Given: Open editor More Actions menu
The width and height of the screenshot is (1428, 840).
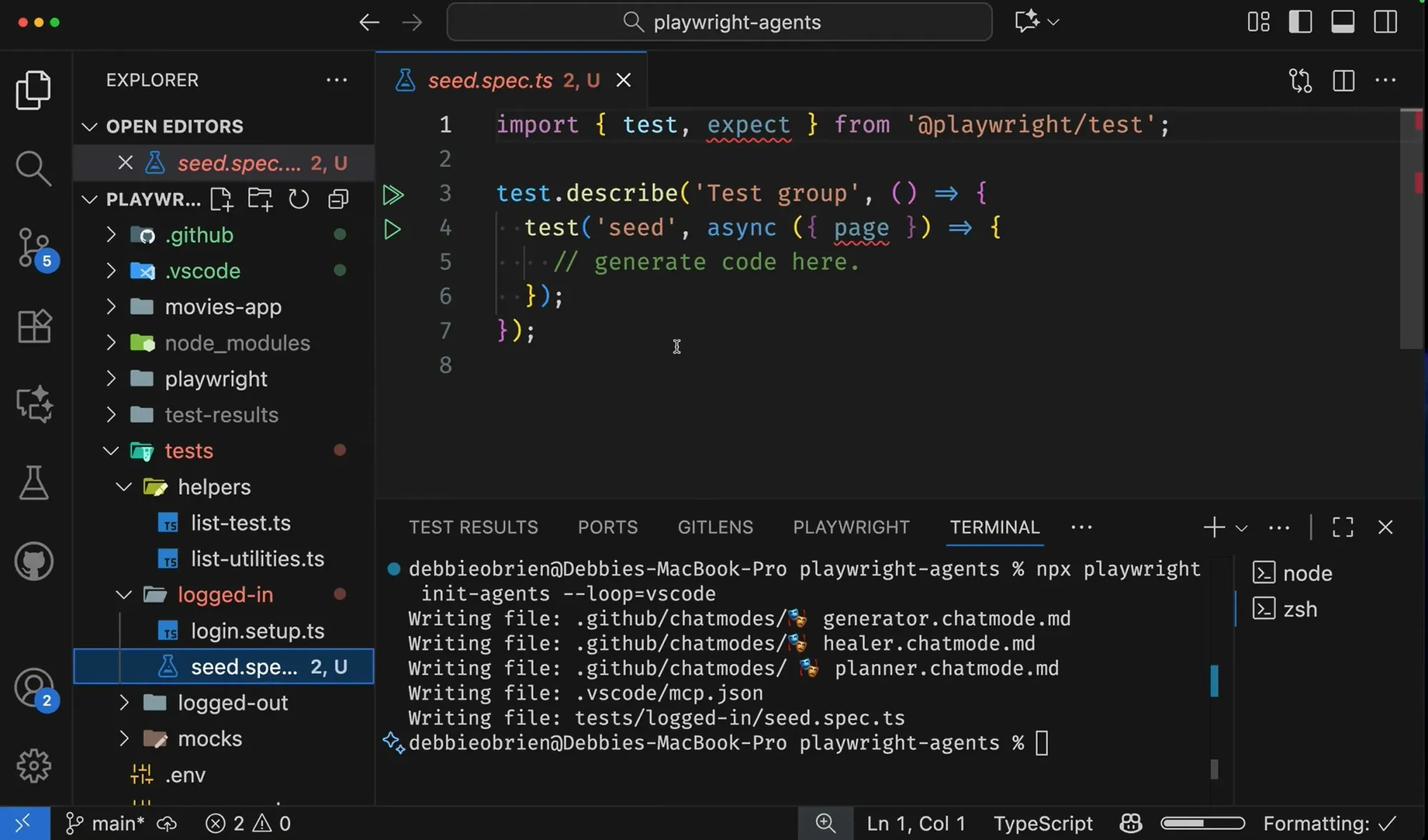Looking at the screenshot, I should (x=1385, y=81).
